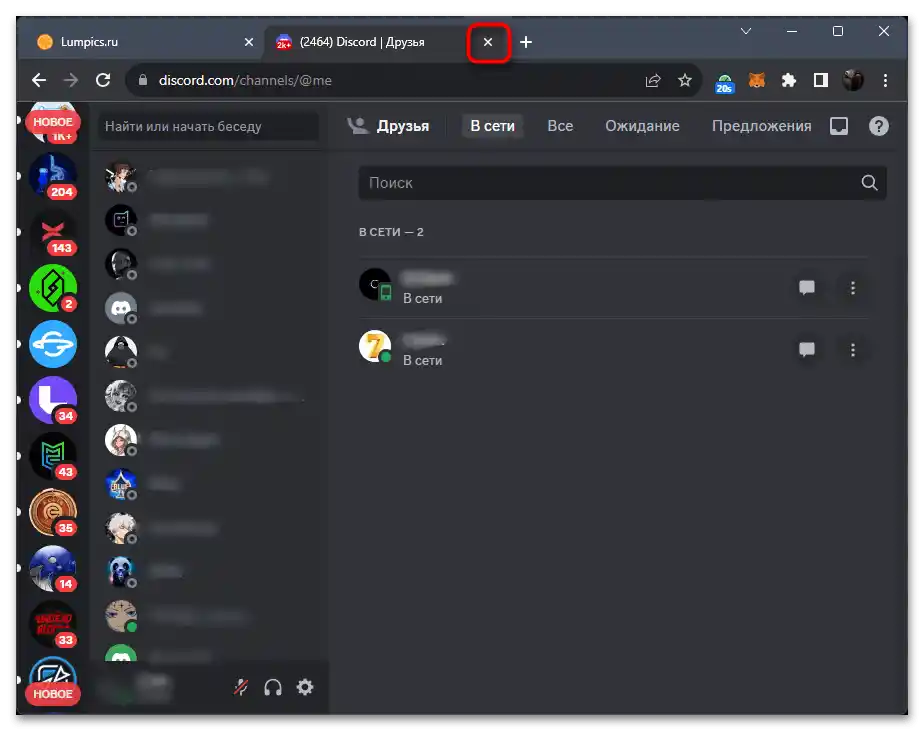Open the 20s extension icon
Viewport: 924px width, 731px height.
tap(724, 82)
